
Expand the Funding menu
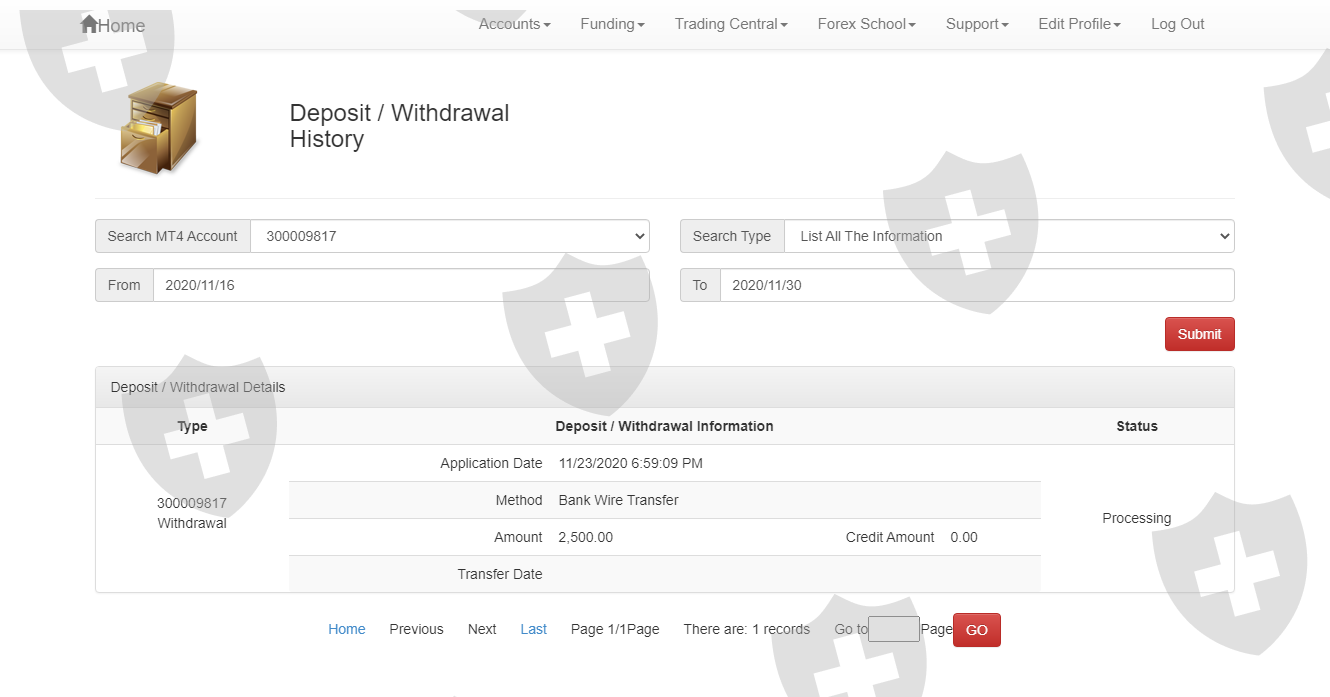(x=612, y=24)
